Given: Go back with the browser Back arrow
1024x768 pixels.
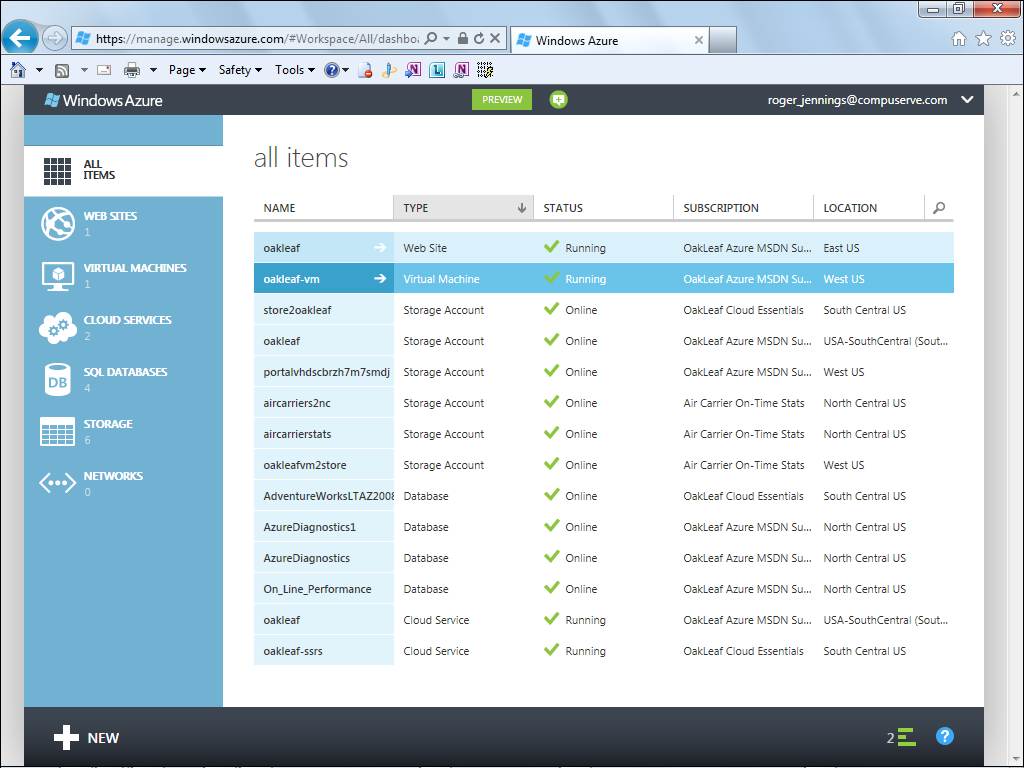Looking at the screenshot, I should (20, 38).
